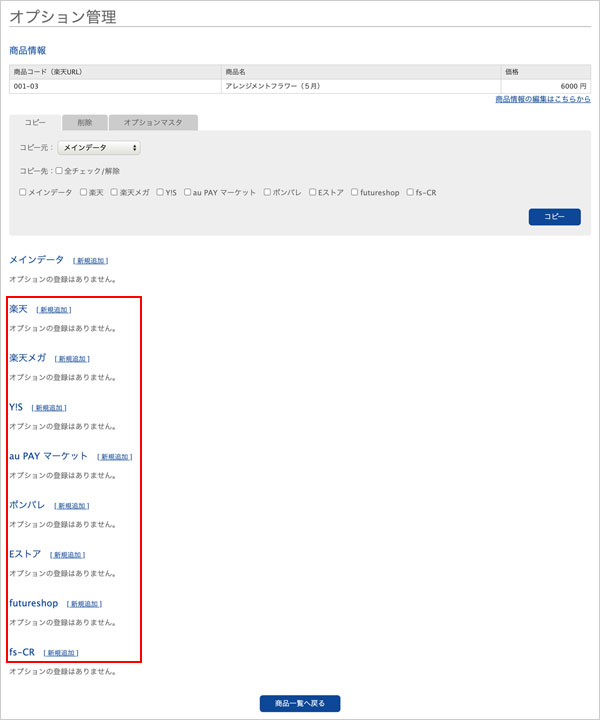Add new option for ポンパレ

71,506
